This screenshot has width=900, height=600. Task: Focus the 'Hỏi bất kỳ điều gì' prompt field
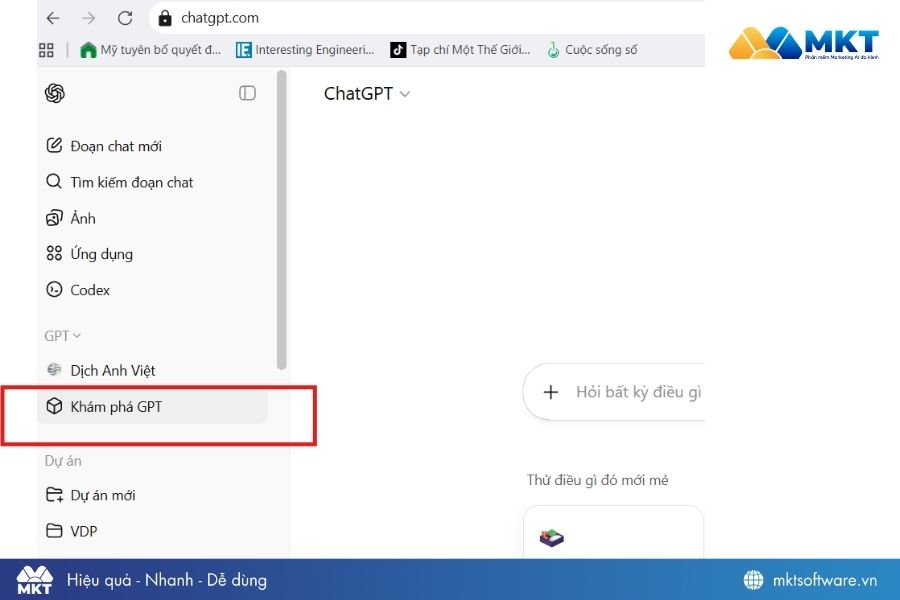pos(639,392)
